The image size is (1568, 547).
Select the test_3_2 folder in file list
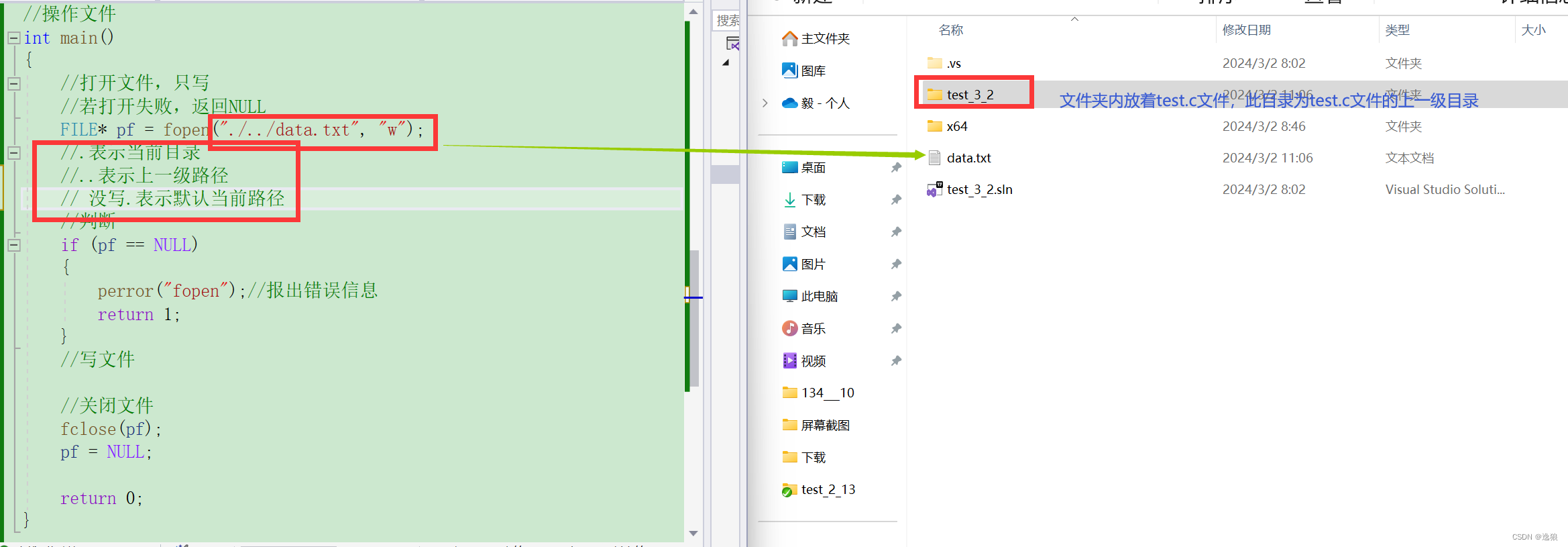tap(960, 95)
